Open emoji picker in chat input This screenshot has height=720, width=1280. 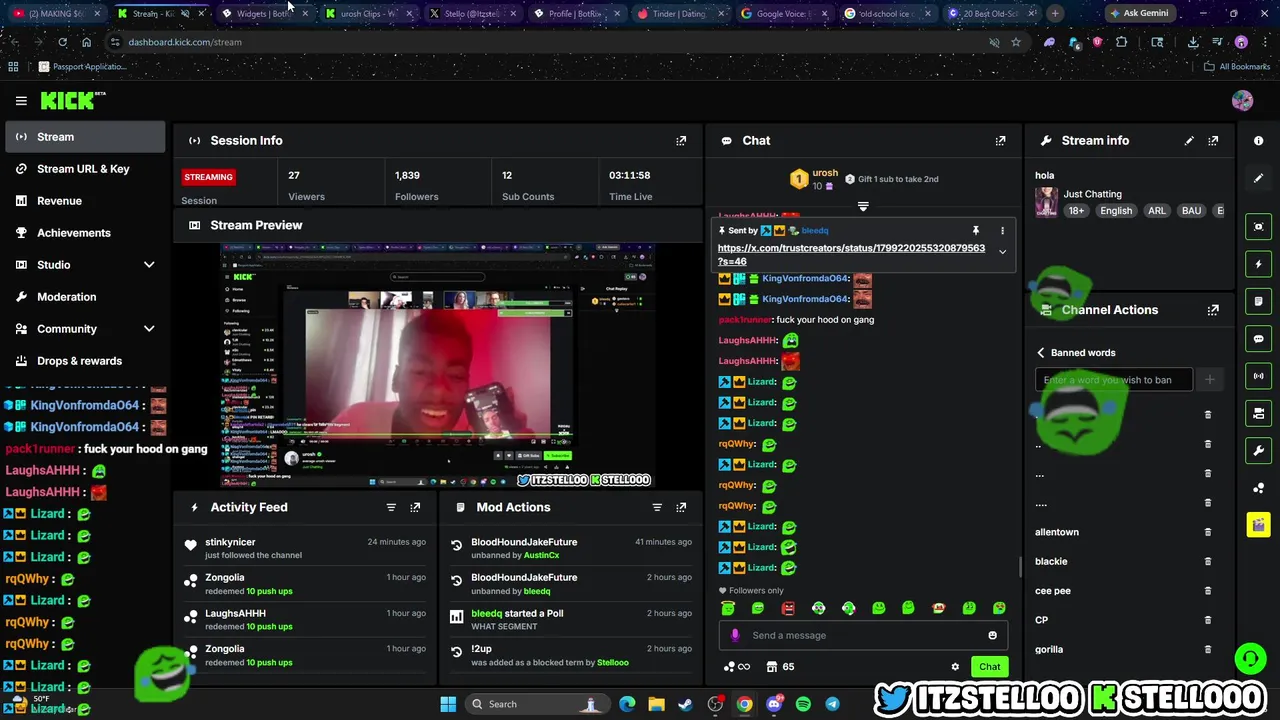[x=992, y=635]
